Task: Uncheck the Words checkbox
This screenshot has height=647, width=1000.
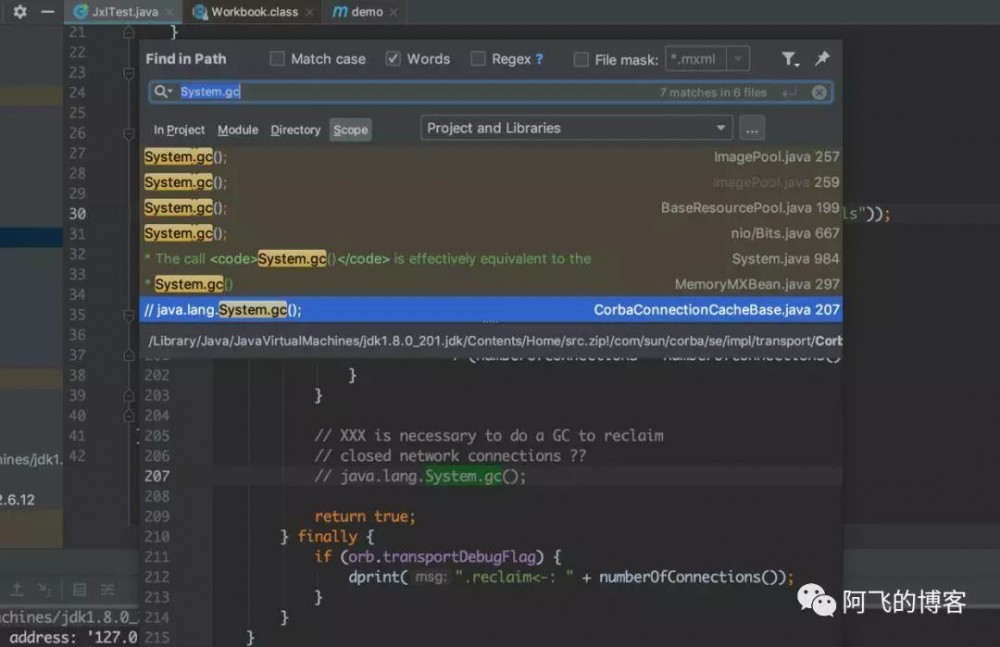Action: pyautogui.click(x=393, y=59)
